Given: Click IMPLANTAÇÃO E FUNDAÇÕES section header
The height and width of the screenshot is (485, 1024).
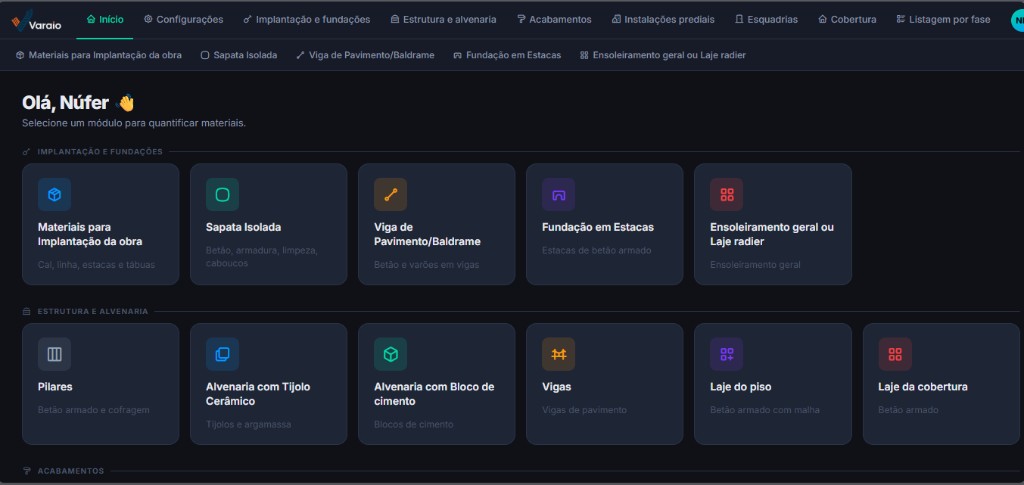Looking at the screenshot, I should (x=100, y=151).
